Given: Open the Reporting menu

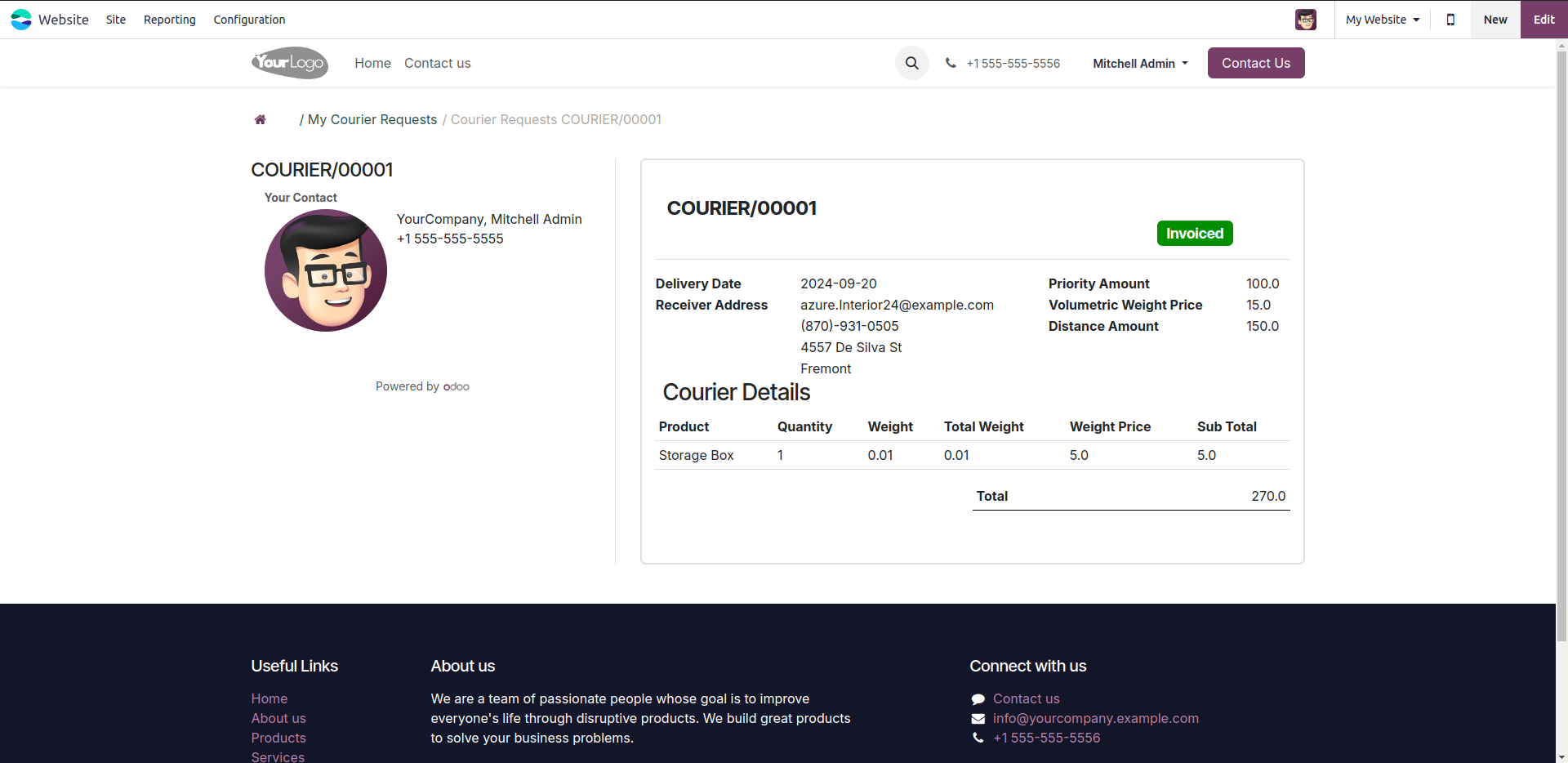Looking at the screenshot, I should (x=170, y=20).
